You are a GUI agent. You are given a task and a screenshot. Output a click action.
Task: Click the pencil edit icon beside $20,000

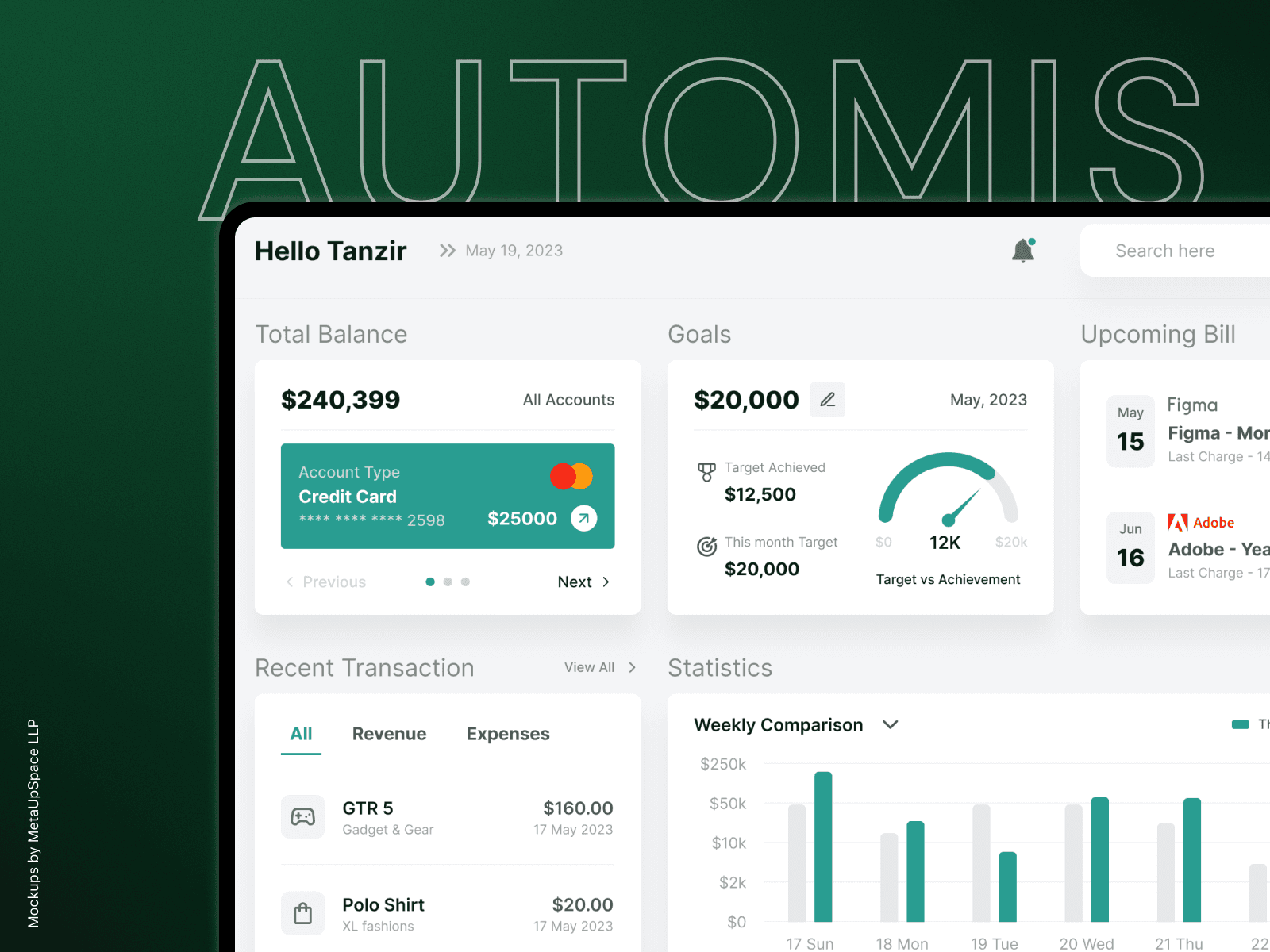point(827,400)
